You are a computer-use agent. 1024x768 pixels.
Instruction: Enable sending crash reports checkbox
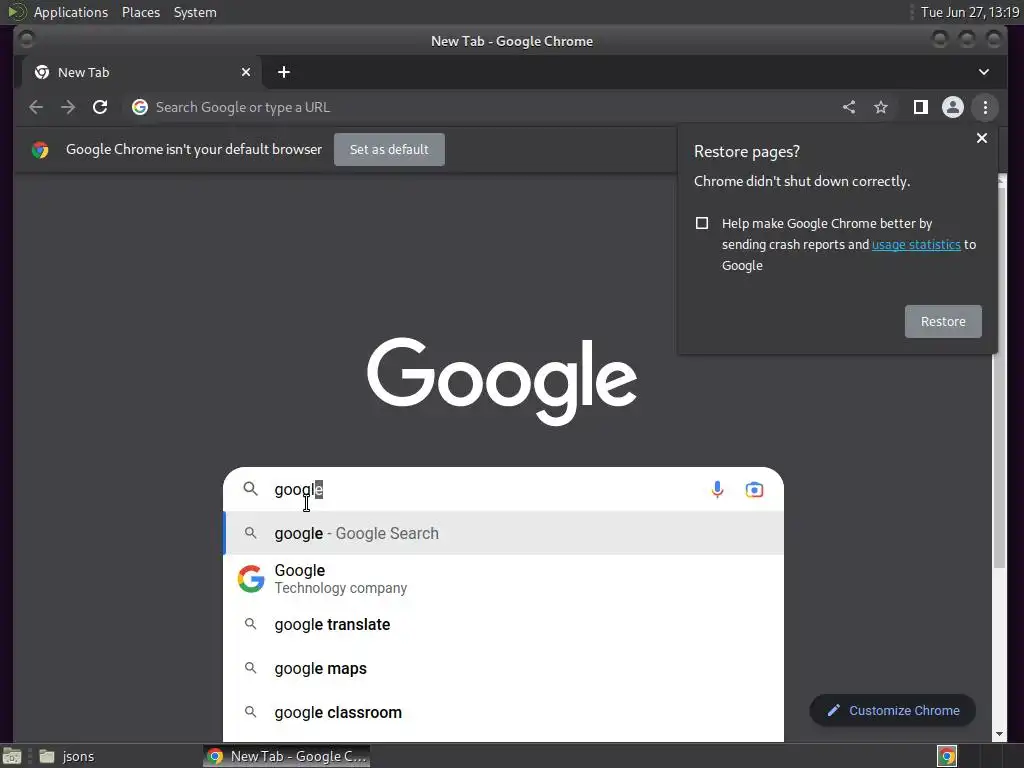[702, 223]
